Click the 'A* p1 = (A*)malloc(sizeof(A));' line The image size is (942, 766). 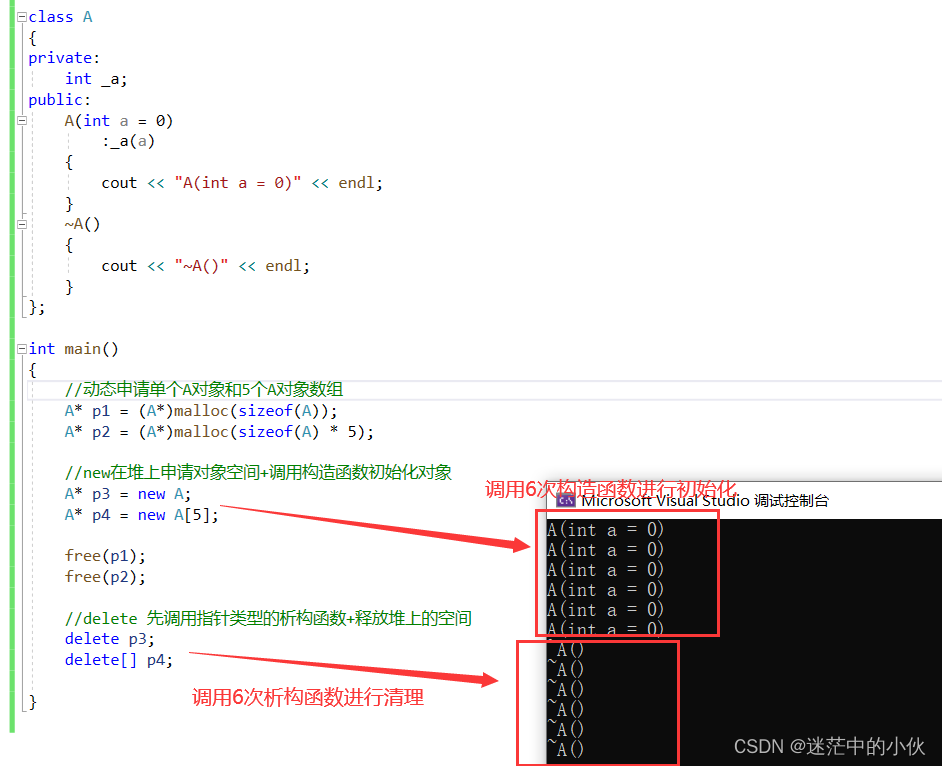tap(201, 412)
